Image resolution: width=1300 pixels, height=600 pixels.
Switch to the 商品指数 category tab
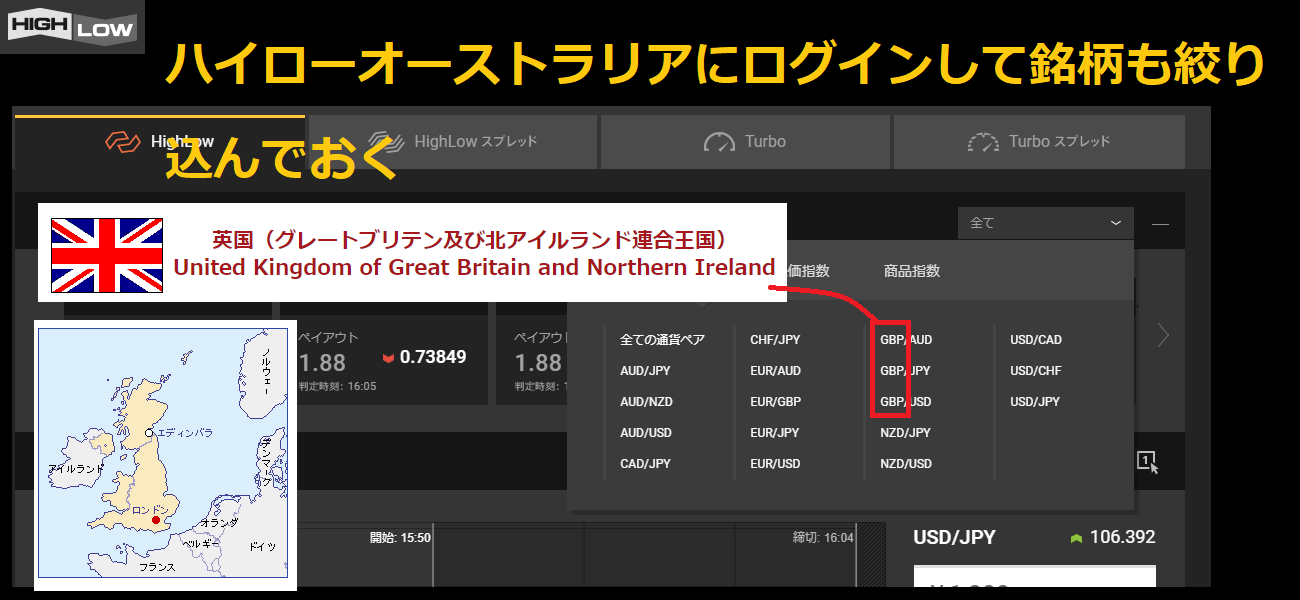point(911,271)
